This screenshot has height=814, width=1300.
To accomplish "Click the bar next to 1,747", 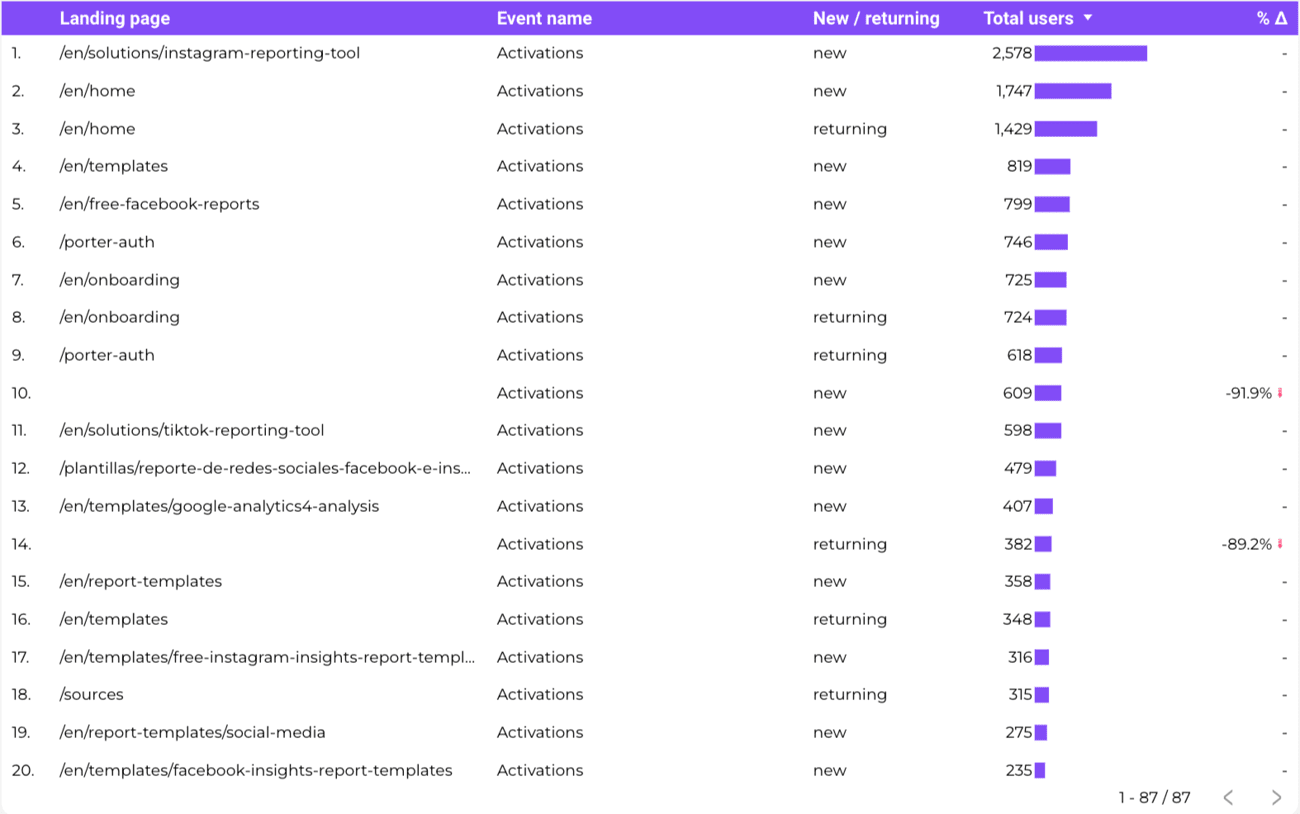I will click(x=1073, y=91).
